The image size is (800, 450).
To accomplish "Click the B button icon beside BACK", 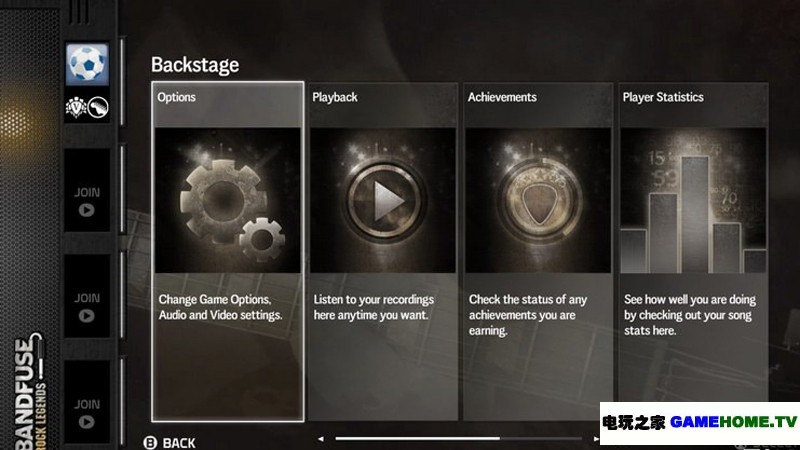I will [x=150, y=442].
